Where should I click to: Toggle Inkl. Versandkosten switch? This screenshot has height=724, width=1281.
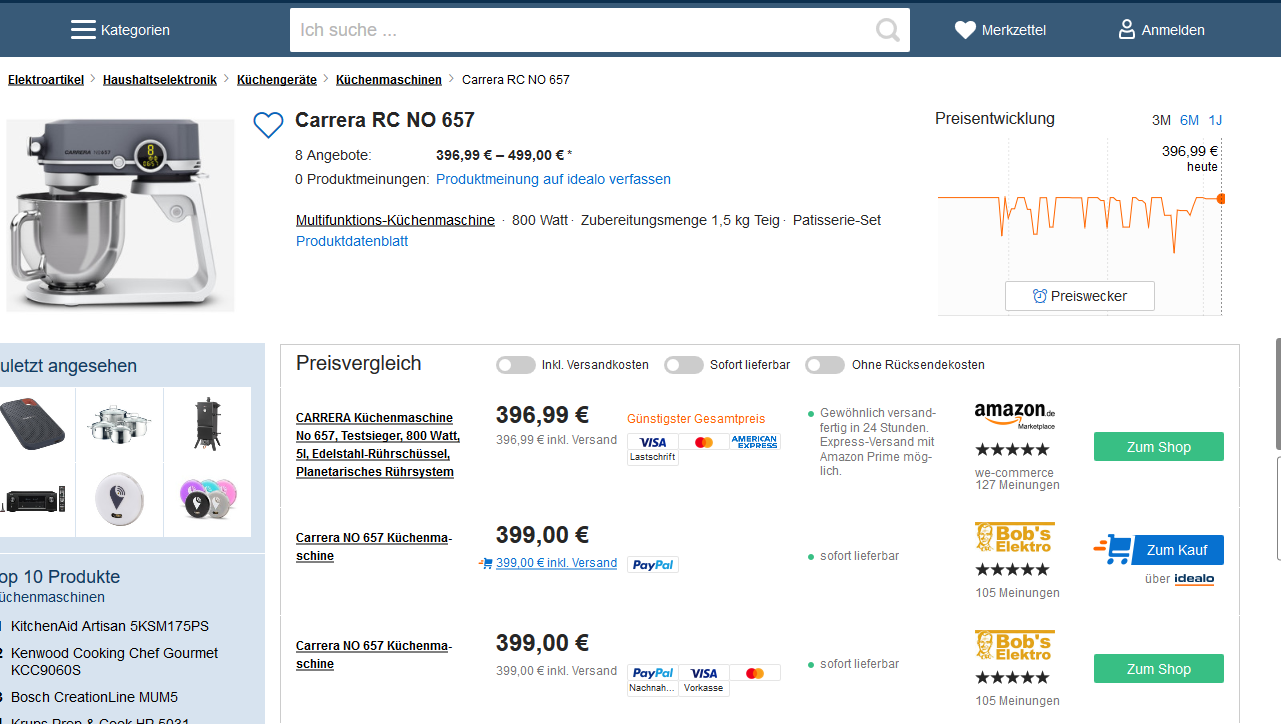pyautogui.click(x=516, y=365)
